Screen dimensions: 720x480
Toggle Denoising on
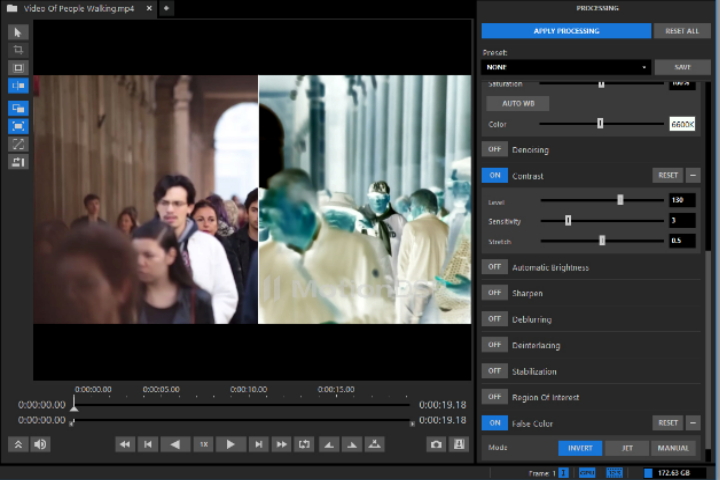[x=495, y=149]
